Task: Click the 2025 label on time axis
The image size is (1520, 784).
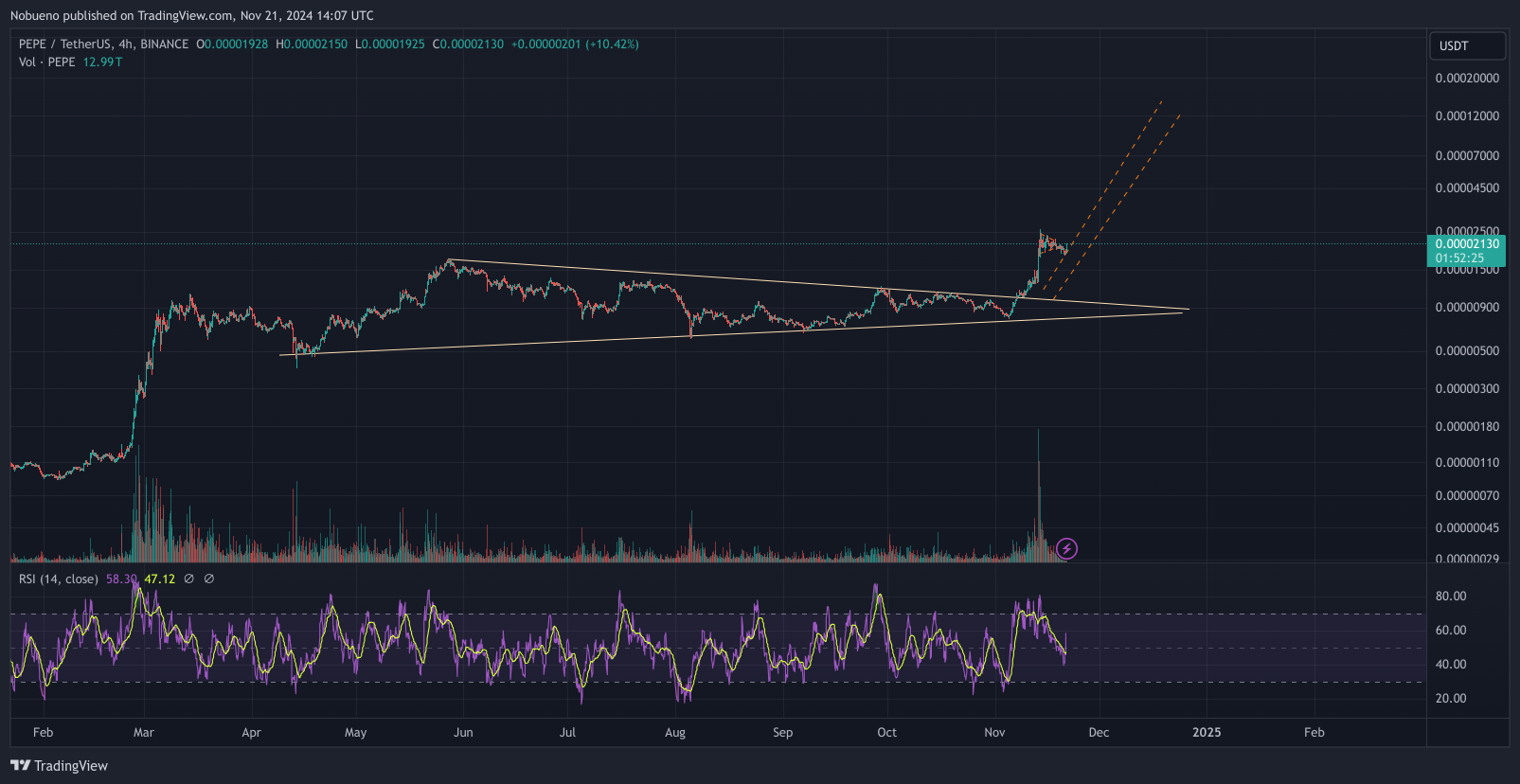Action: [x=1207, y=733]
